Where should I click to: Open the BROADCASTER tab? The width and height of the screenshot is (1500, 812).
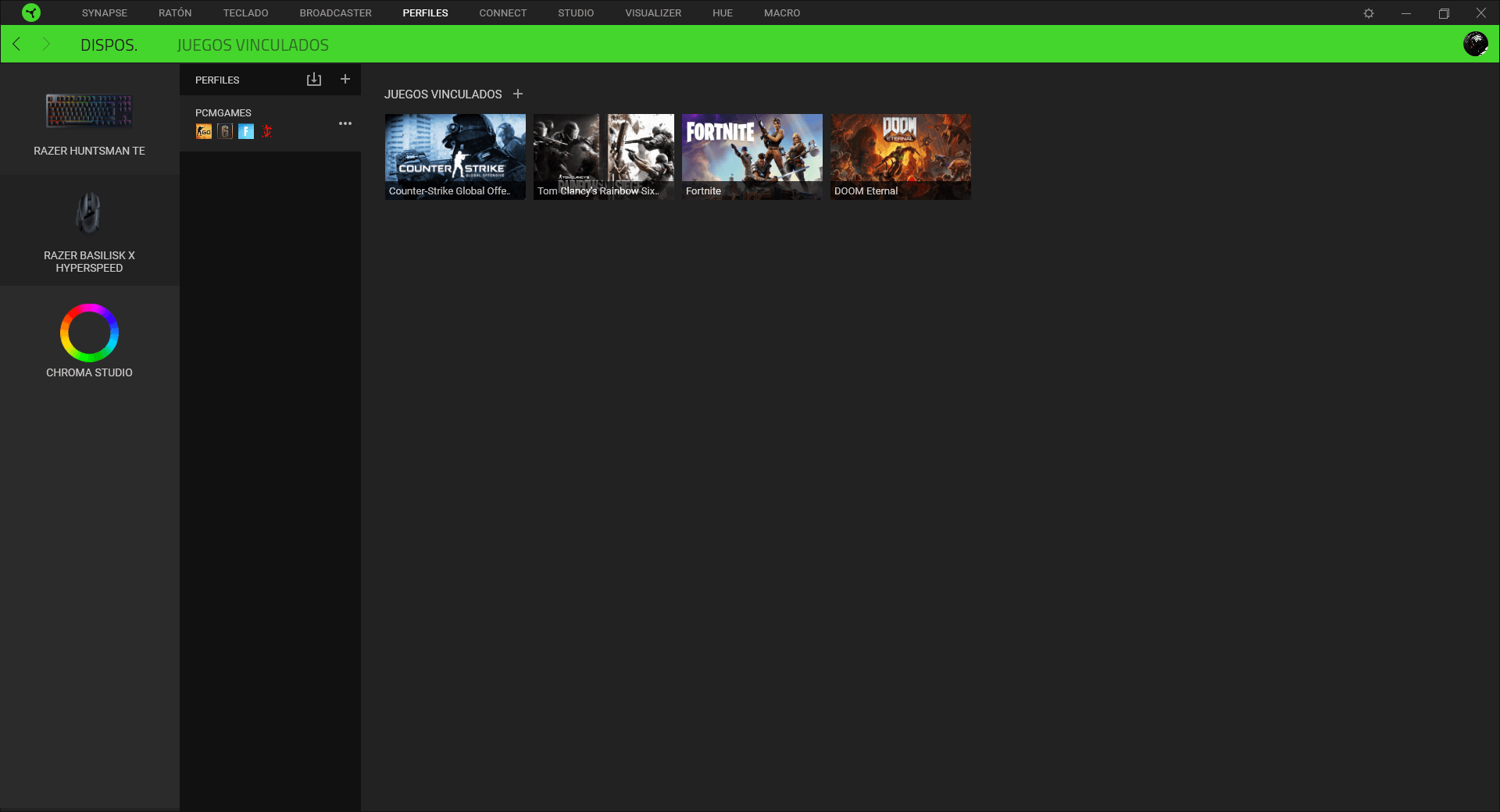click(x=336, y=13)
